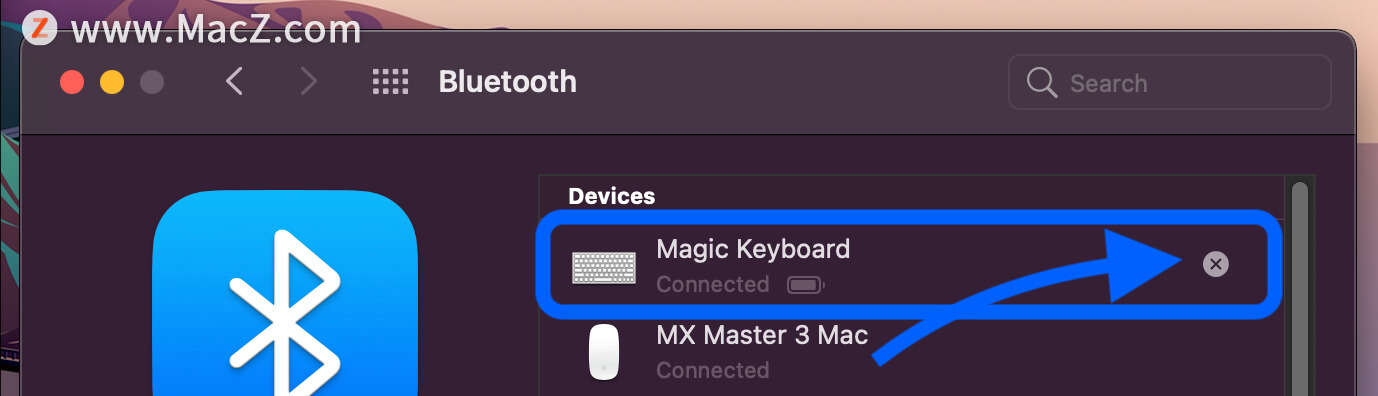Image resolution: width=1378 pixels, height=396 pixels.
Task: Close the Bluetooth preferences window
Action: tap(72, 82)
